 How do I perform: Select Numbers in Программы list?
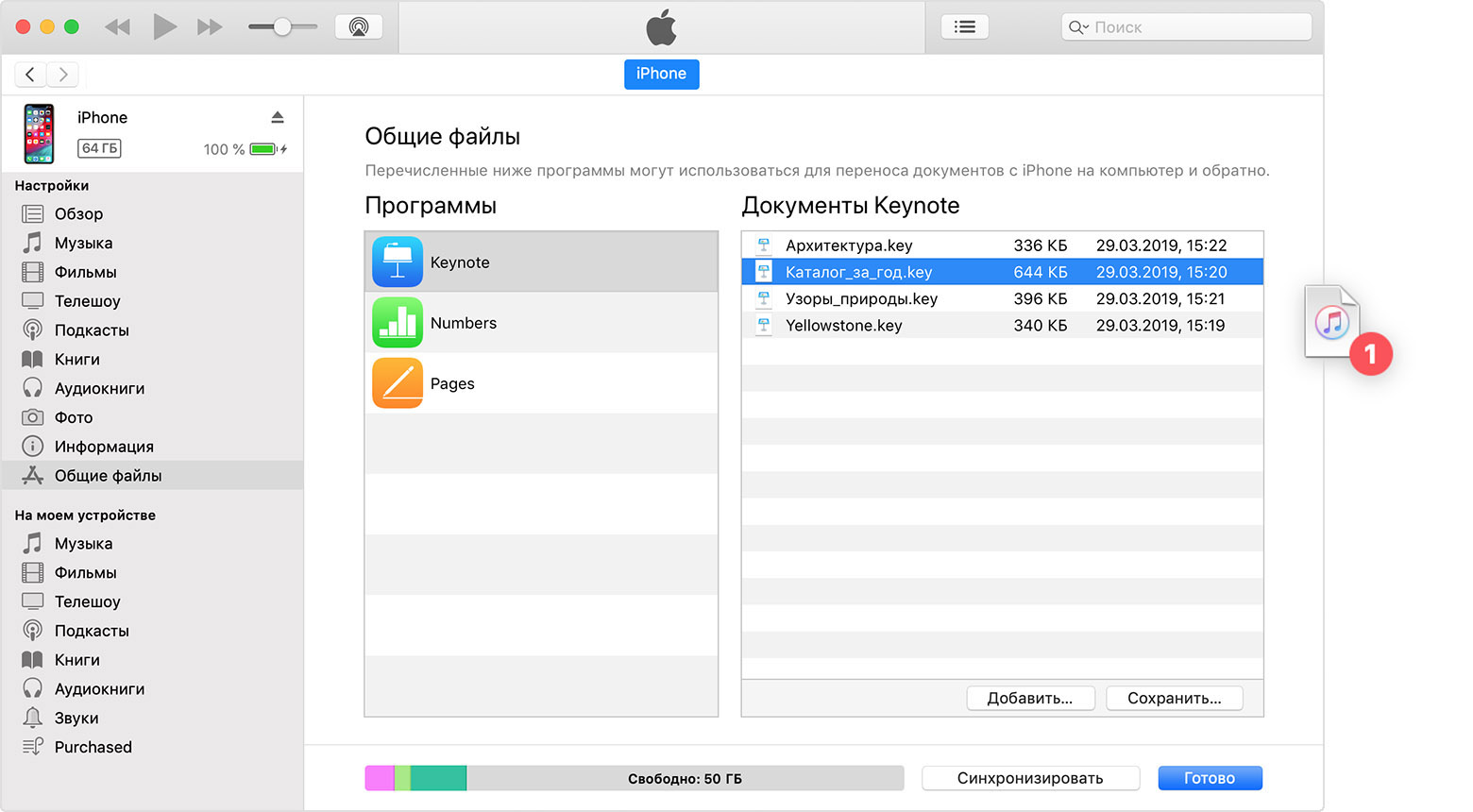click(x=541, y=323)
